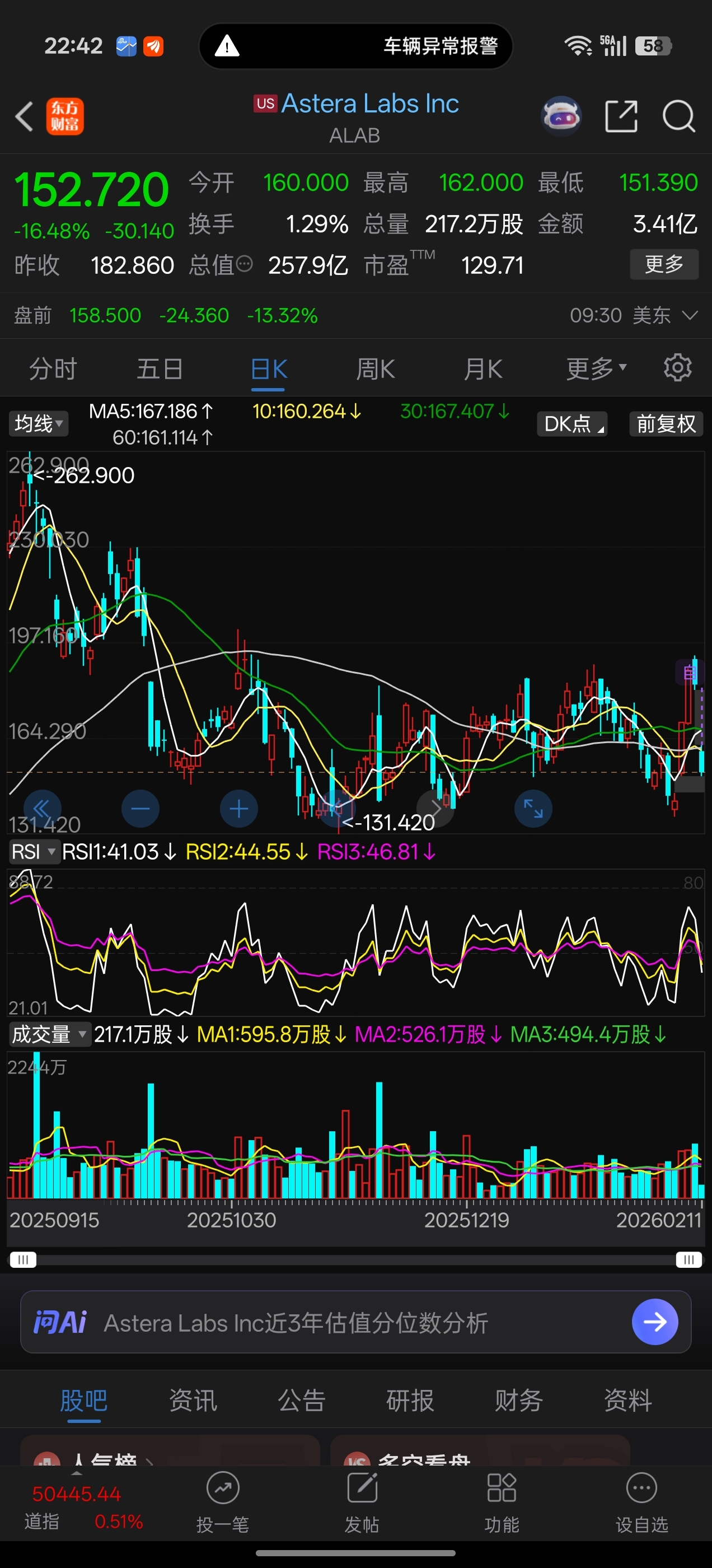The height and width of the screenshot is (1568, 712).
Task: Open chart settings gear icon
Action: 677,368
